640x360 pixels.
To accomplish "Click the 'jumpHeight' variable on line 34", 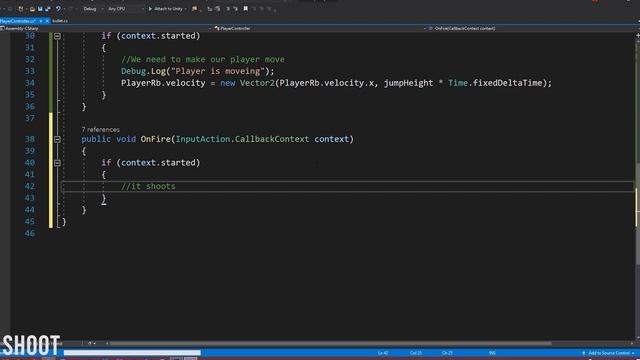I will tap(408, 83).
